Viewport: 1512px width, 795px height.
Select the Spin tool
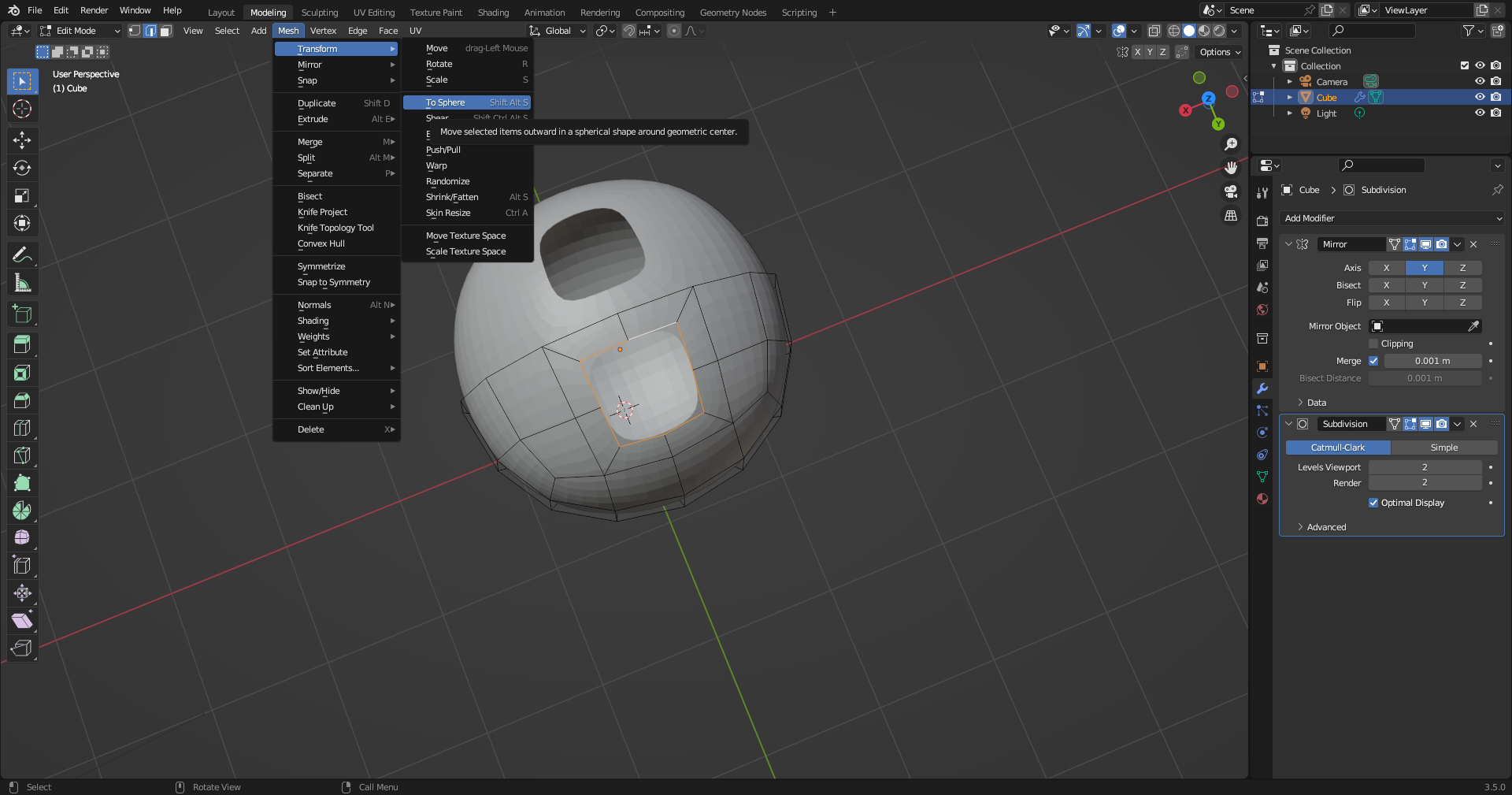click(22, 511)
